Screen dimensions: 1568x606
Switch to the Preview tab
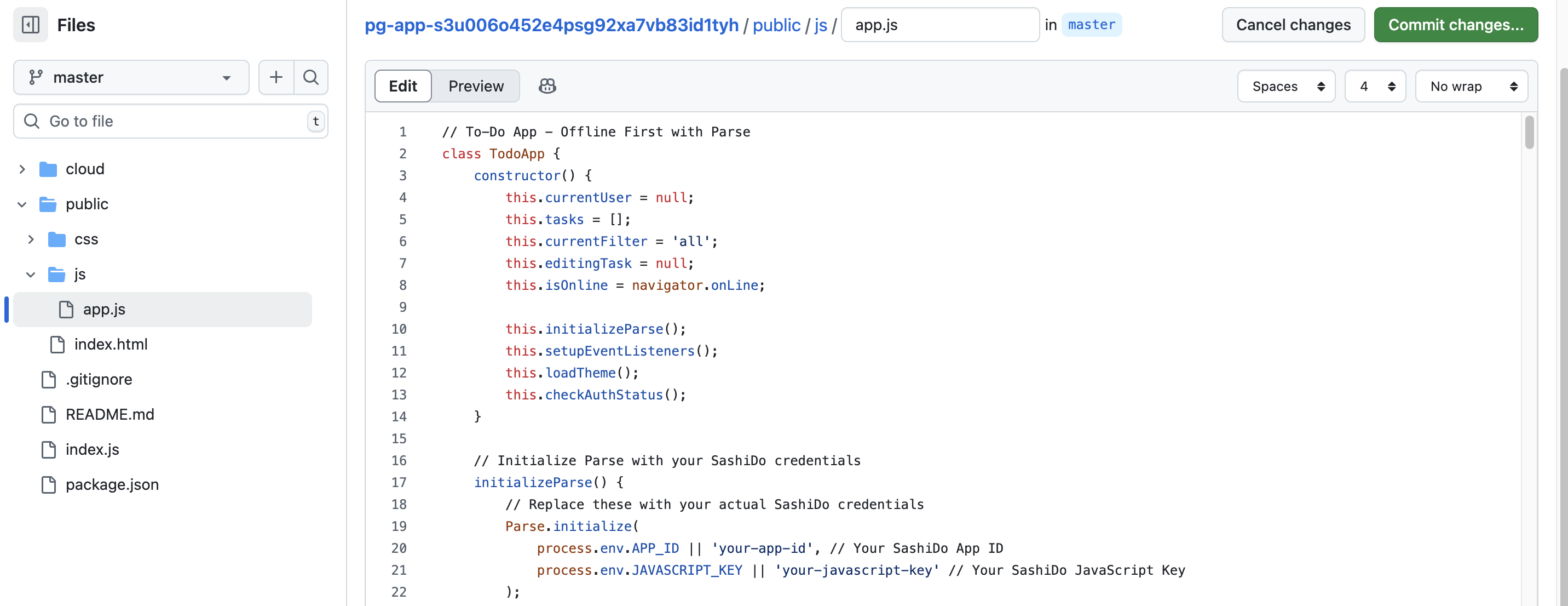click(x=476, y=86)
